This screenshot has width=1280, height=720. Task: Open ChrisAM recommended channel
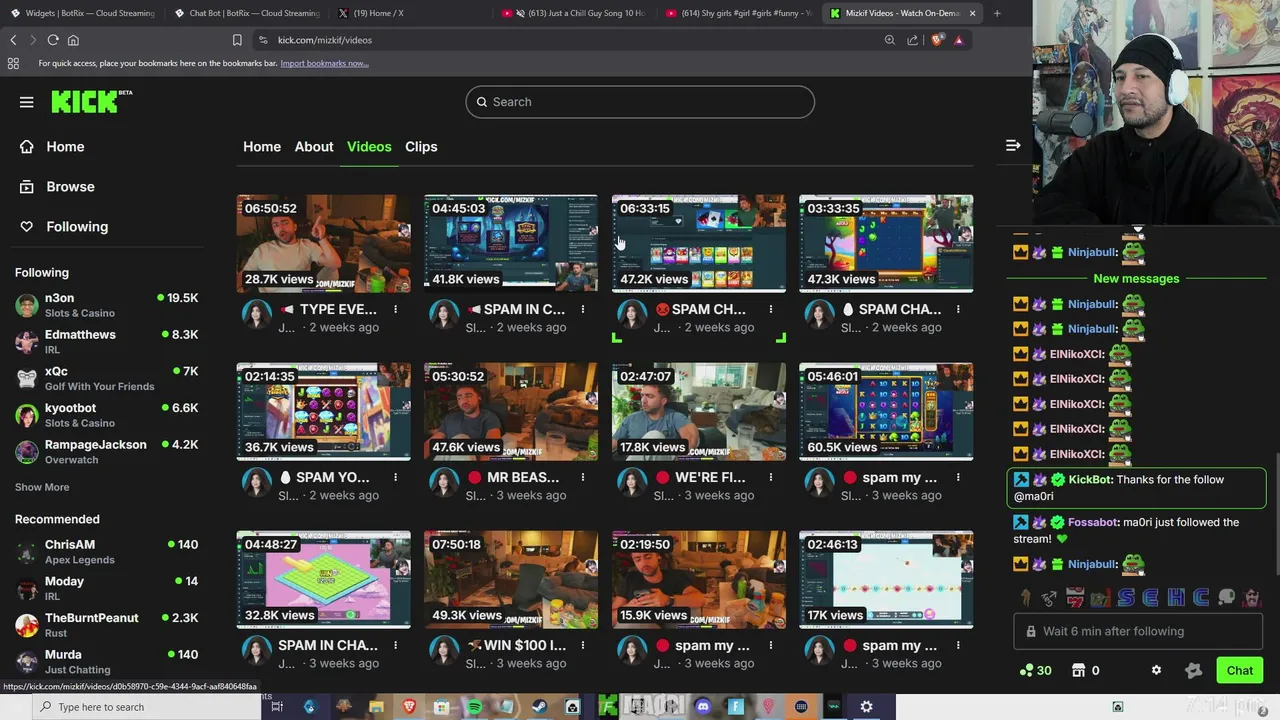(107, 552)
